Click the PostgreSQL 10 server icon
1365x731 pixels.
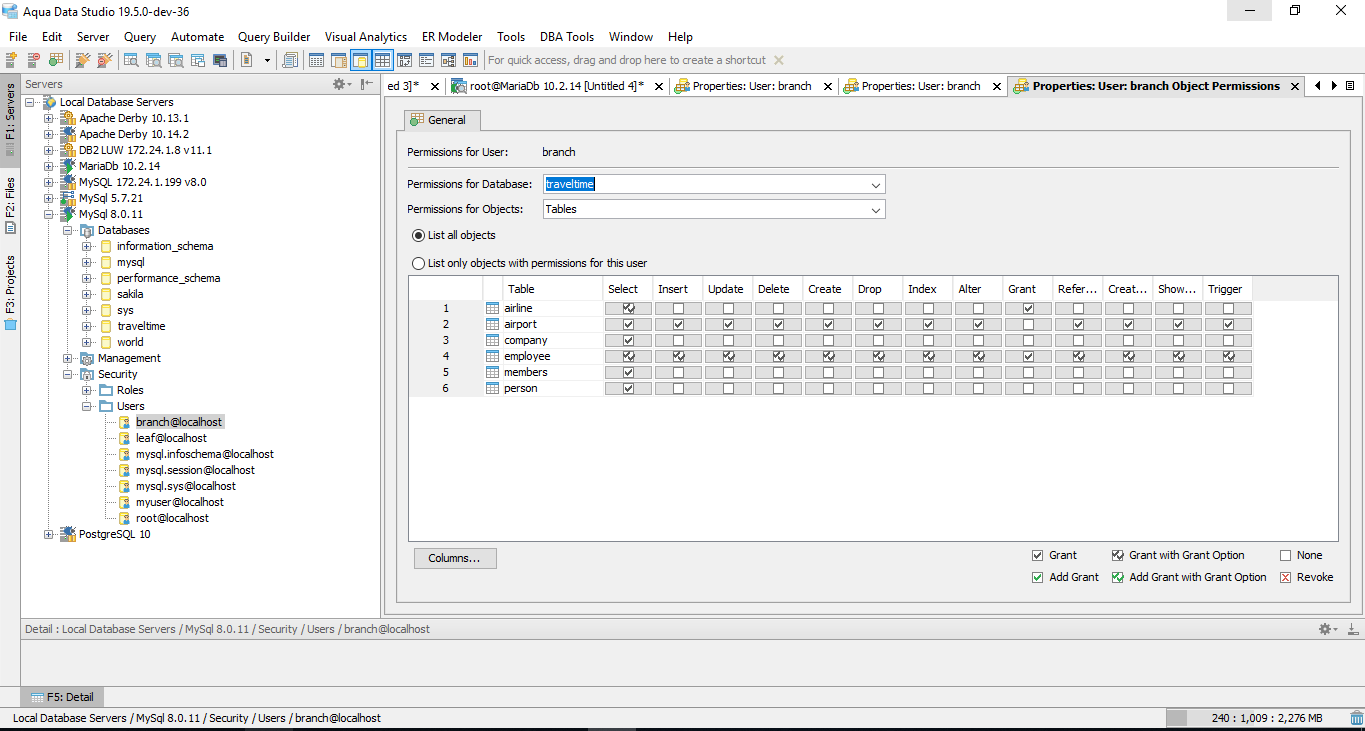[68, 534]
